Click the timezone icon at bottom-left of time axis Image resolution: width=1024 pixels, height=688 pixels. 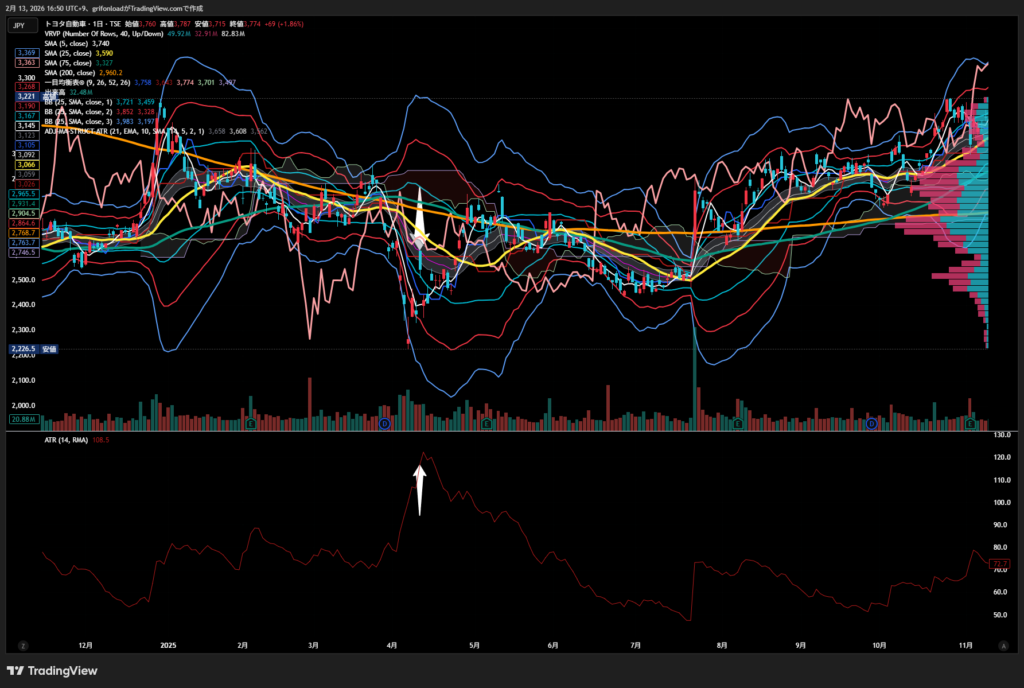pos(22,647)
